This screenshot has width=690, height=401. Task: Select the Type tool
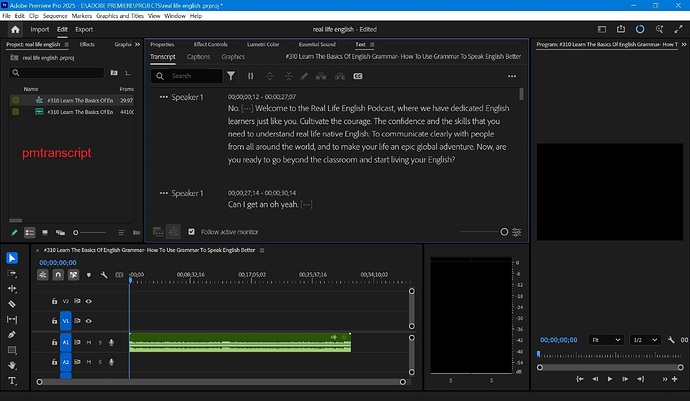[x=12, y=381]
